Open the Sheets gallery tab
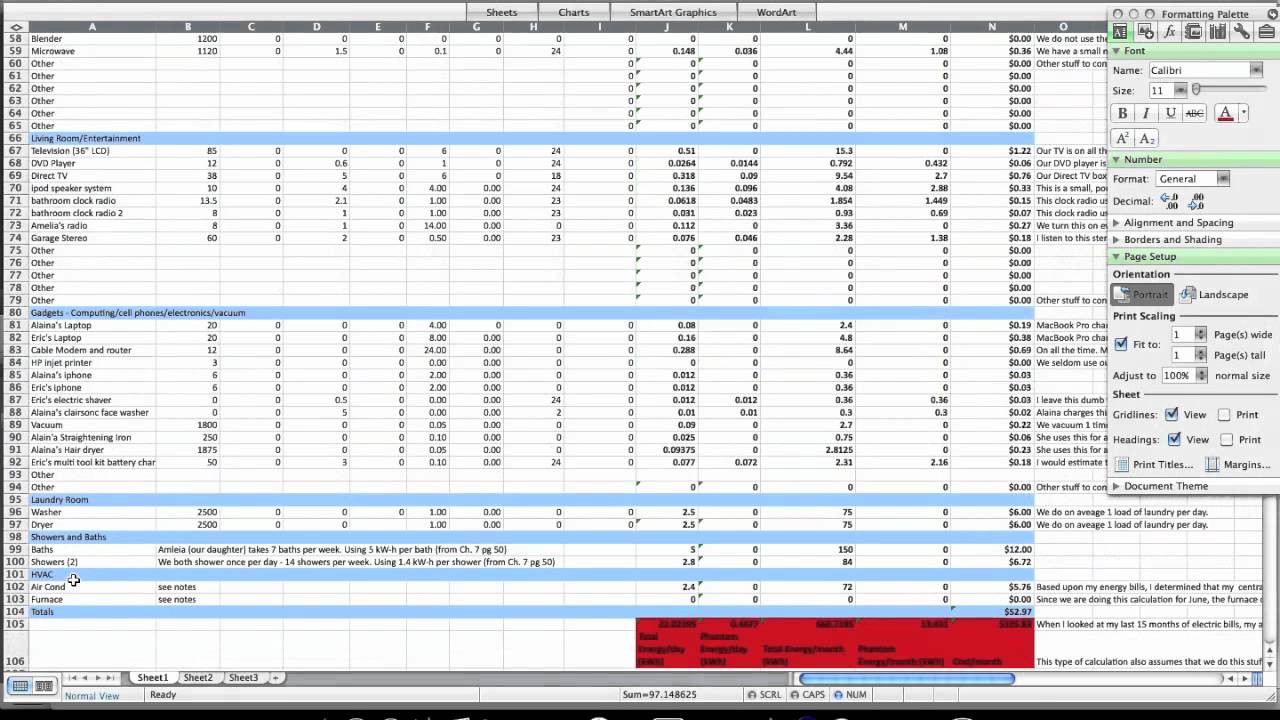Screen dimensions: 1280x720 (501, 12)
